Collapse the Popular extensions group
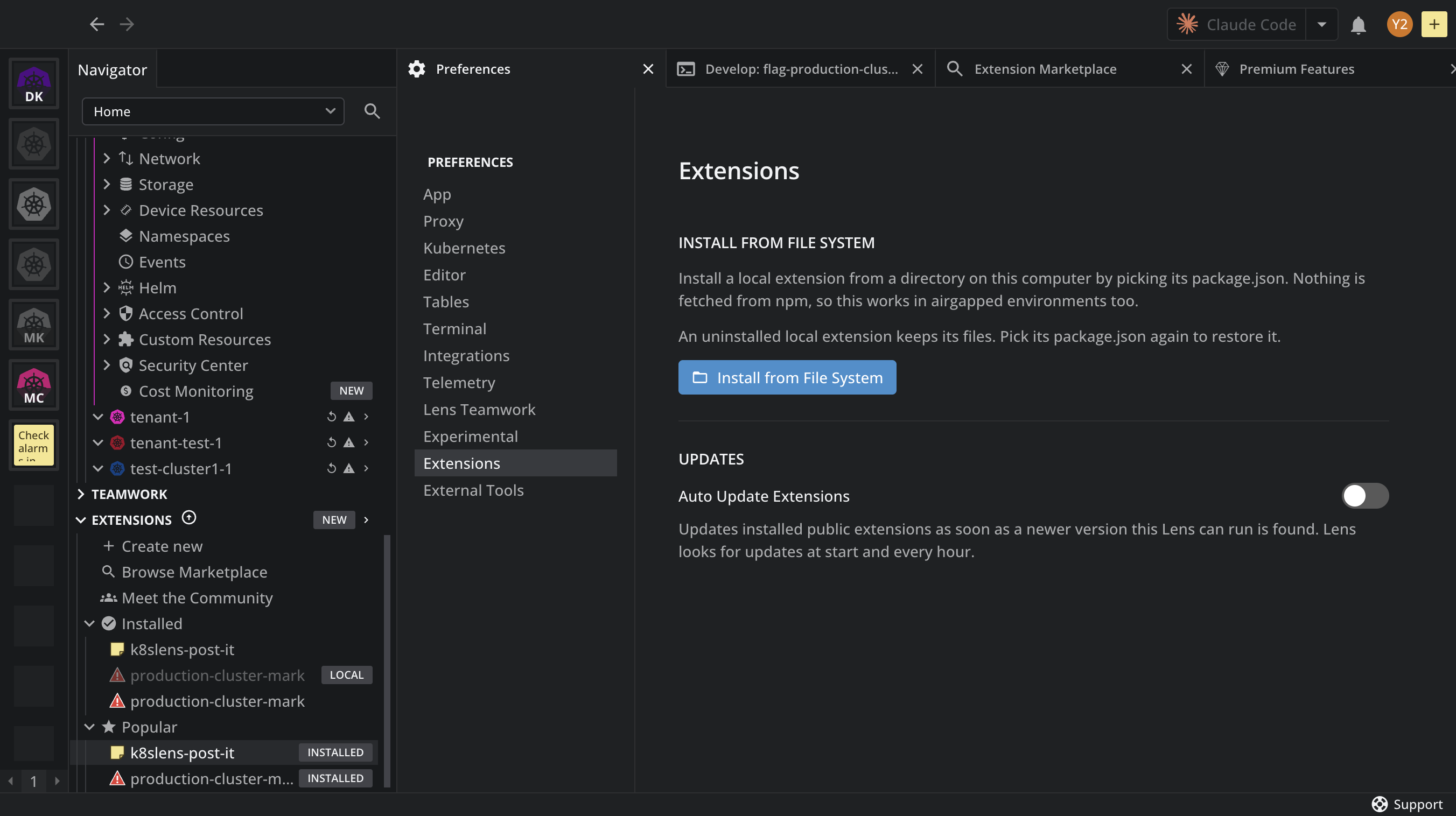The width and height of the screenshot is (1456, 816). (89, 727)
